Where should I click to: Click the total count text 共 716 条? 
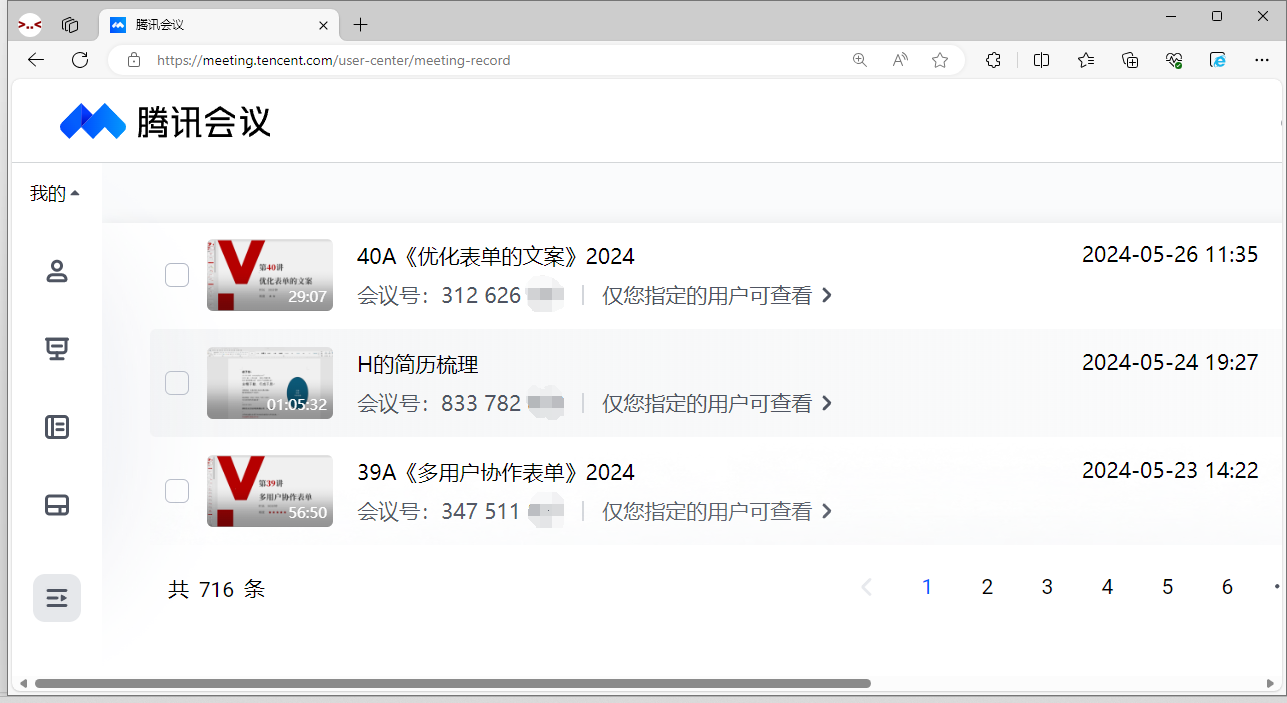217,590
